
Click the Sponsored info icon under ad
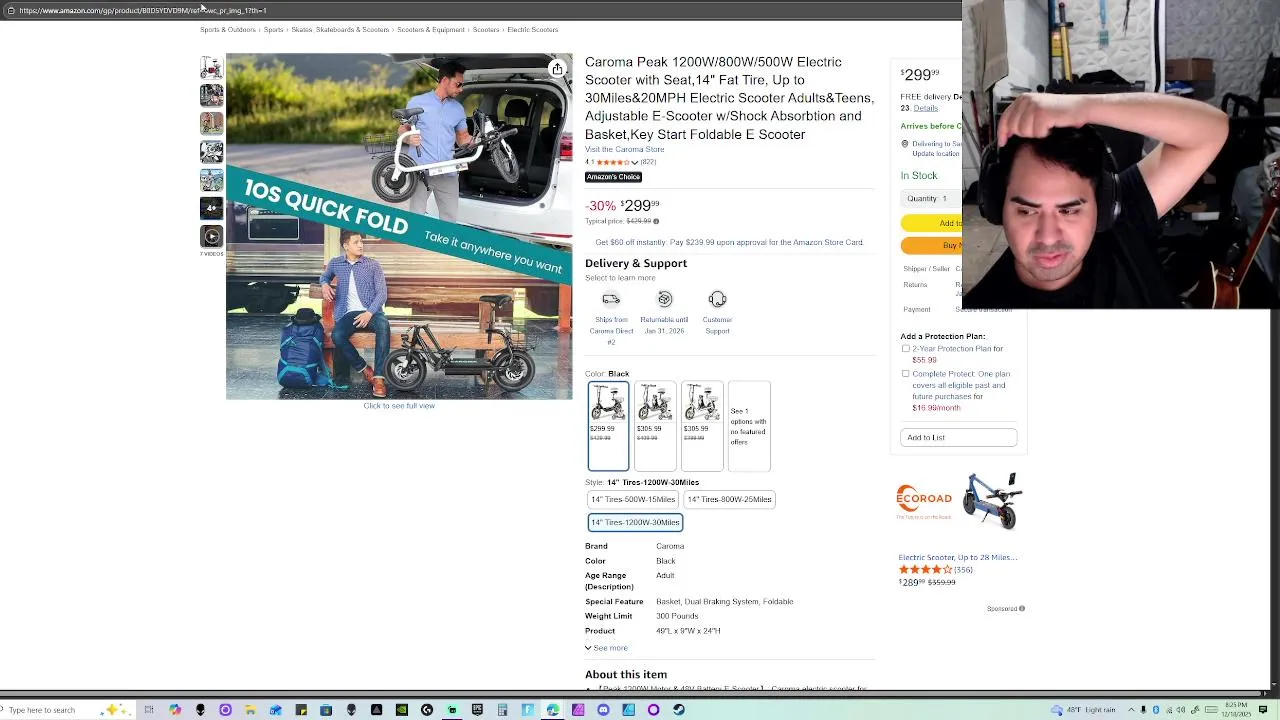(x=1021, y=608)
